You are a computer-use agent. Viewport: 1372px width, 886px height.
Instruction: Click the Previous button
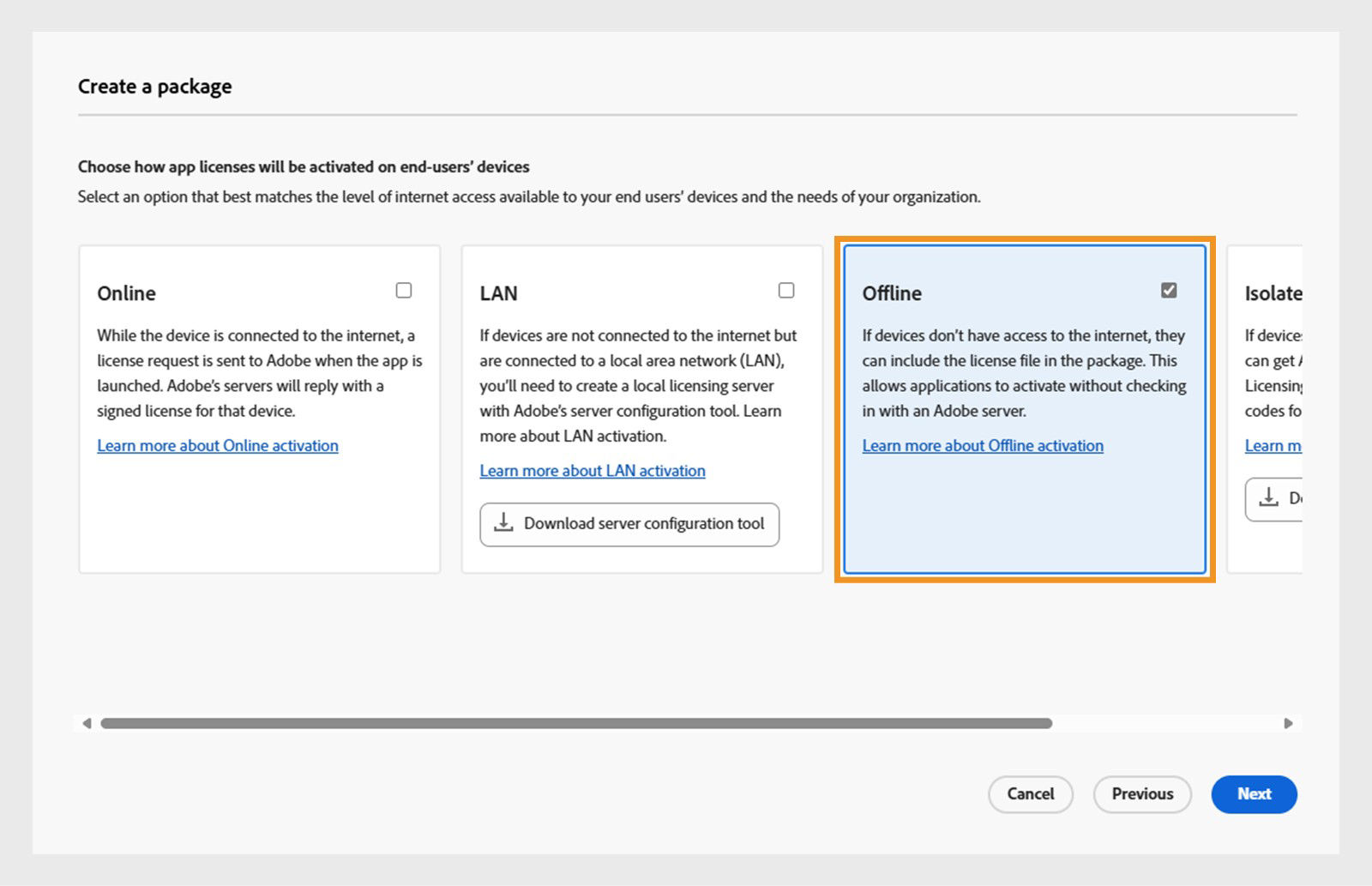[x=1141, y=794]
